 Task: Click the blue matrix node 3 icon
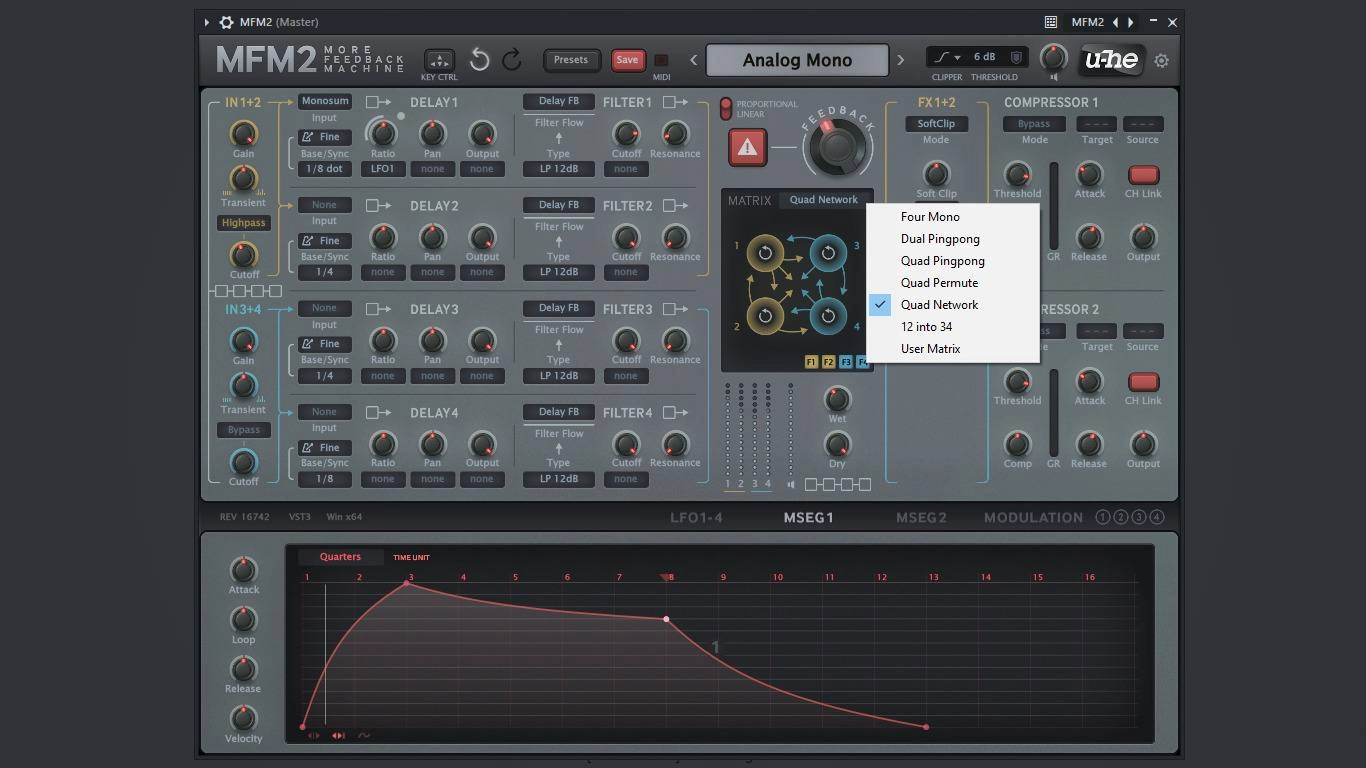pyautogui.click(x=828, y=253)
